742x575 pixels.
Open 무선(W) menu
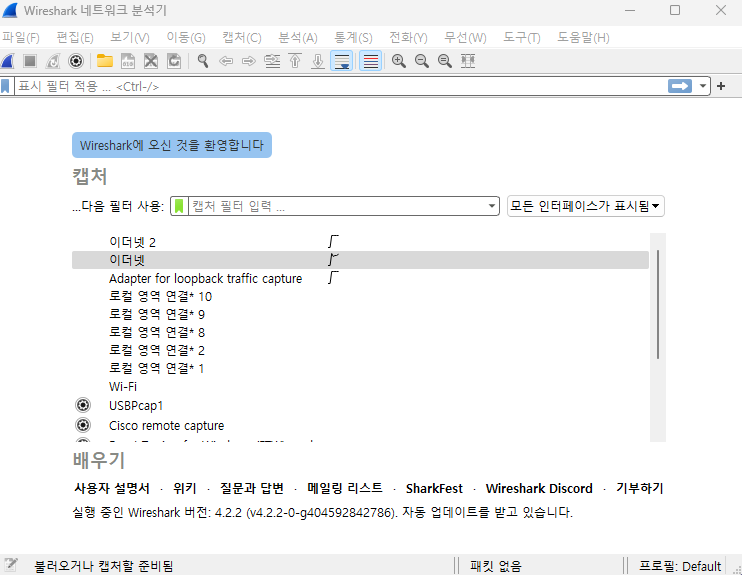pos(465,37)
